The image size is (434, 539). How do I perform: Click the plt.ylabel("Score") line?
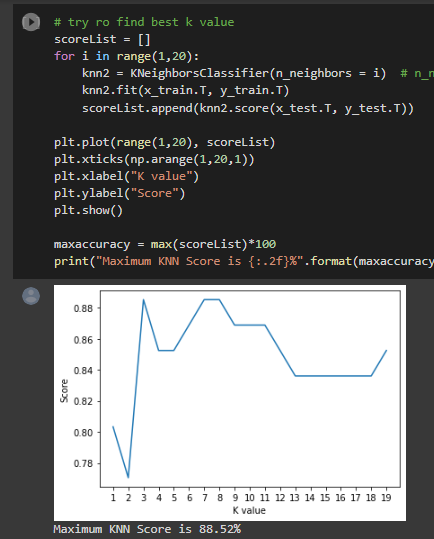pos(120,194)
